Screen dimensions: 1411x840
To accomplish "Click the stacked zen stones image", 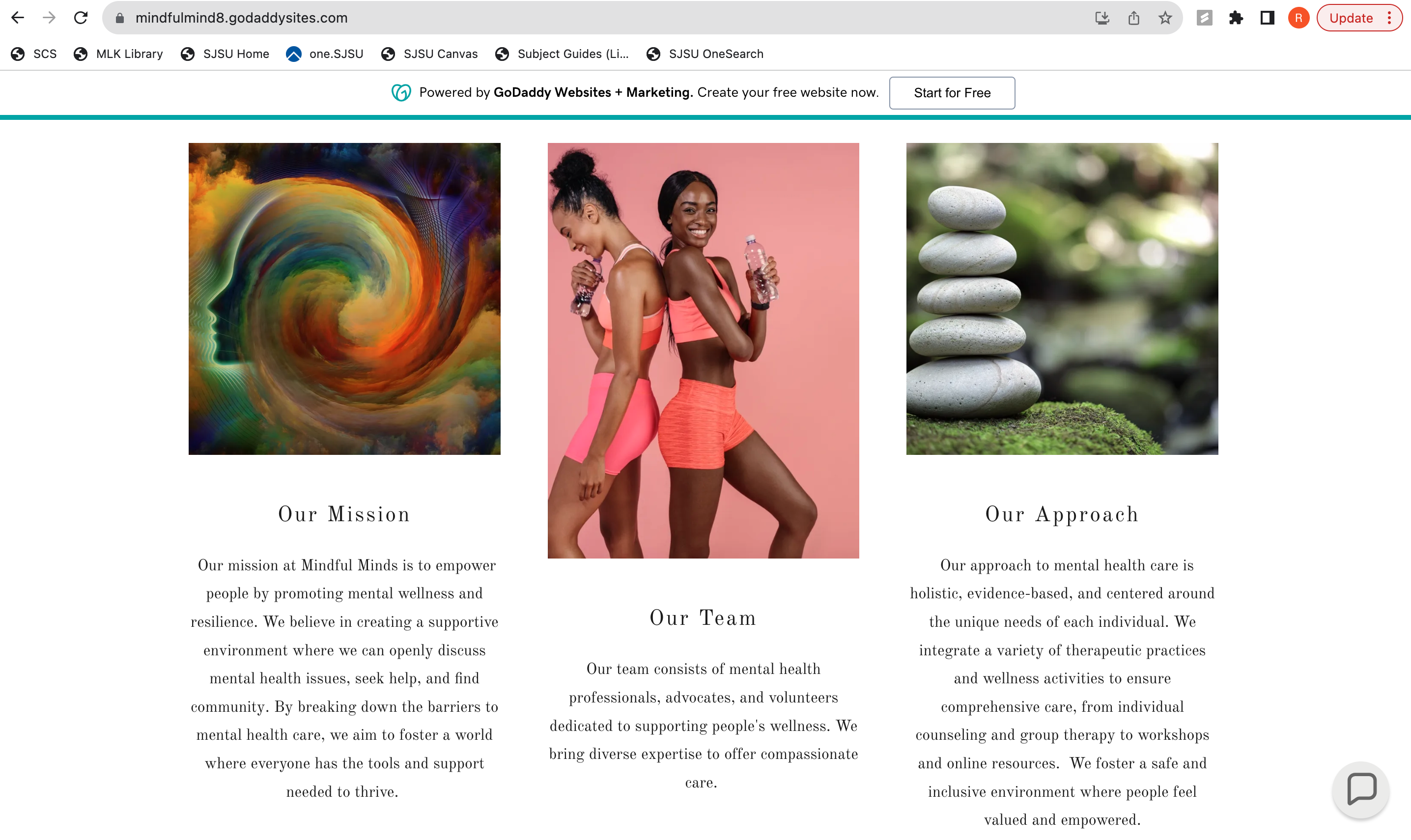I will [x=1061, y=298].
